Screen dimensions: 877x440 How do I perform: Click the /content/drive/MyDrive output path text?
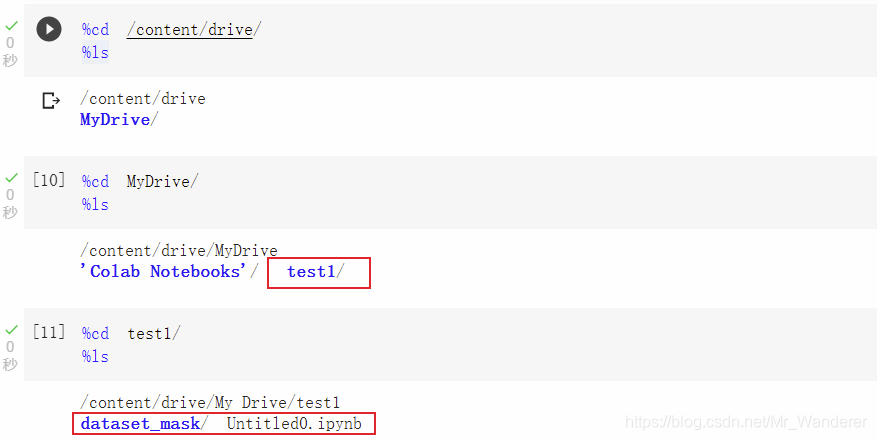[179, 250]
